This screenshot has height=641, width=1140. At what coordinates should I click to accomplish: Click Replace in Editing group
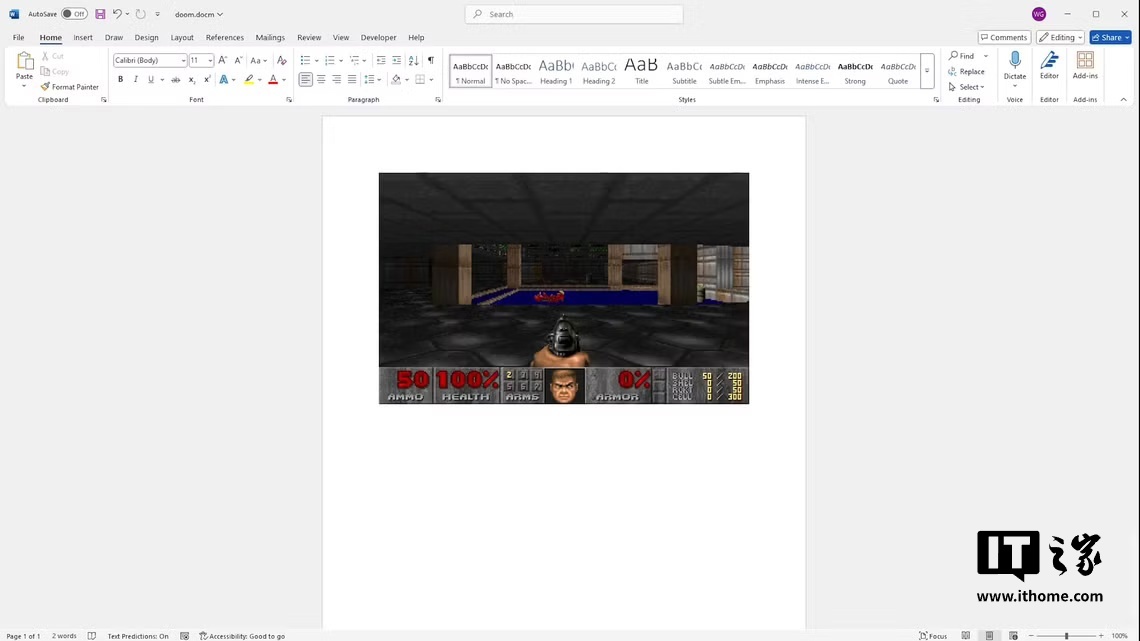966,71
